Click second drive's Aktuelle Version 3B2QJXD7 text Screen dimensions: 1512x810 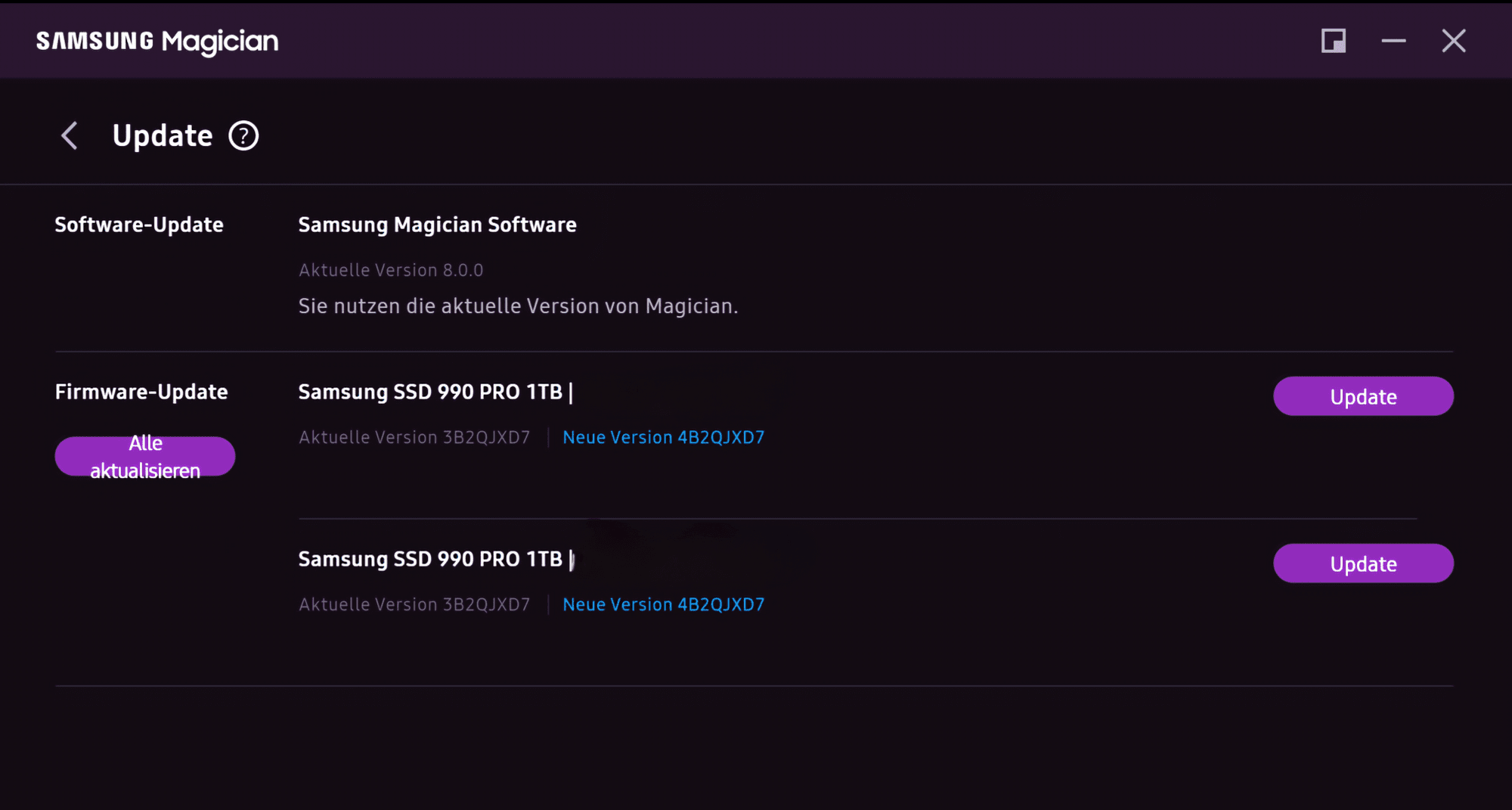coord(414,604)
